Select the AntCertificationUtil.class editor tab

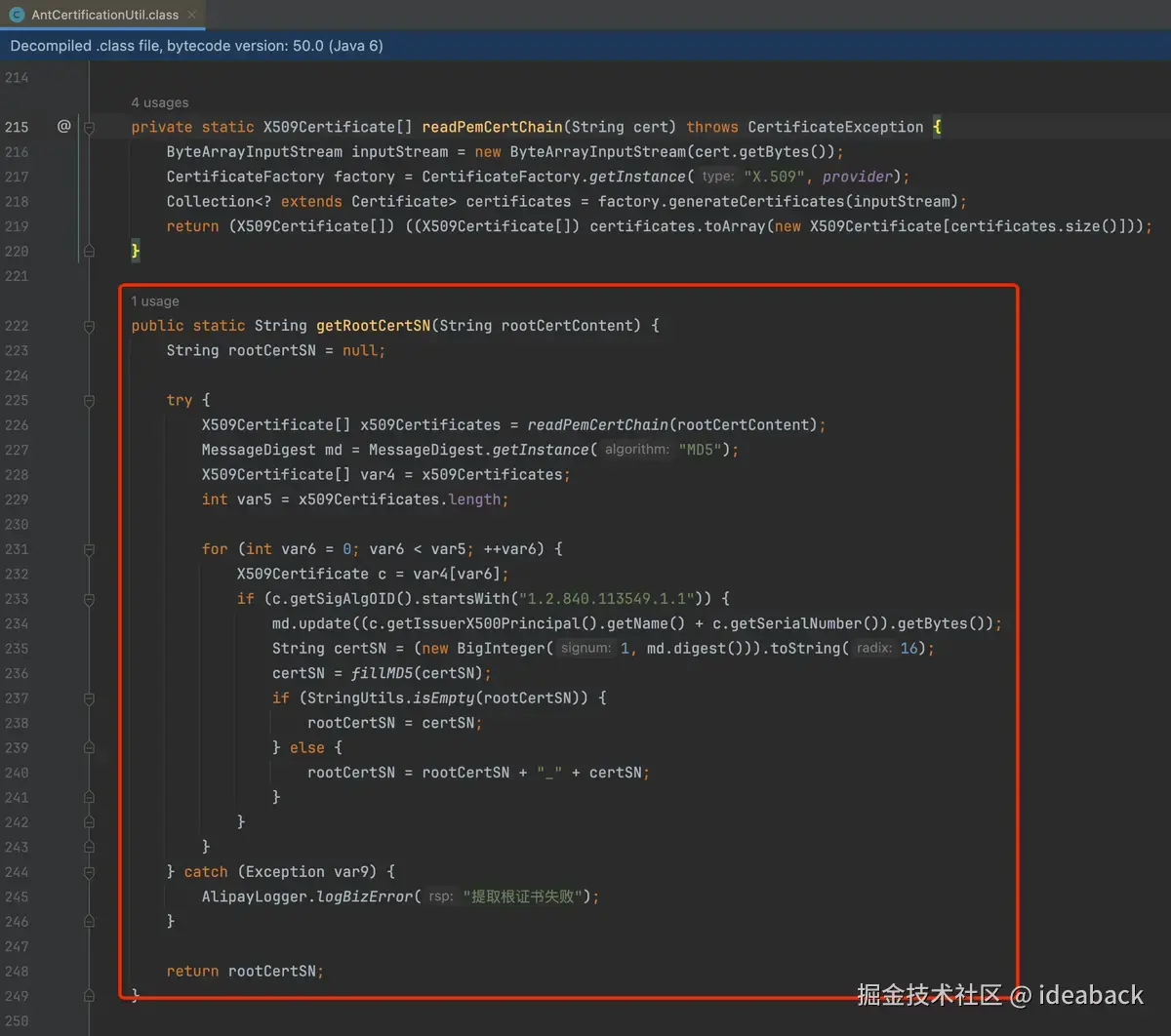point(102,15)
